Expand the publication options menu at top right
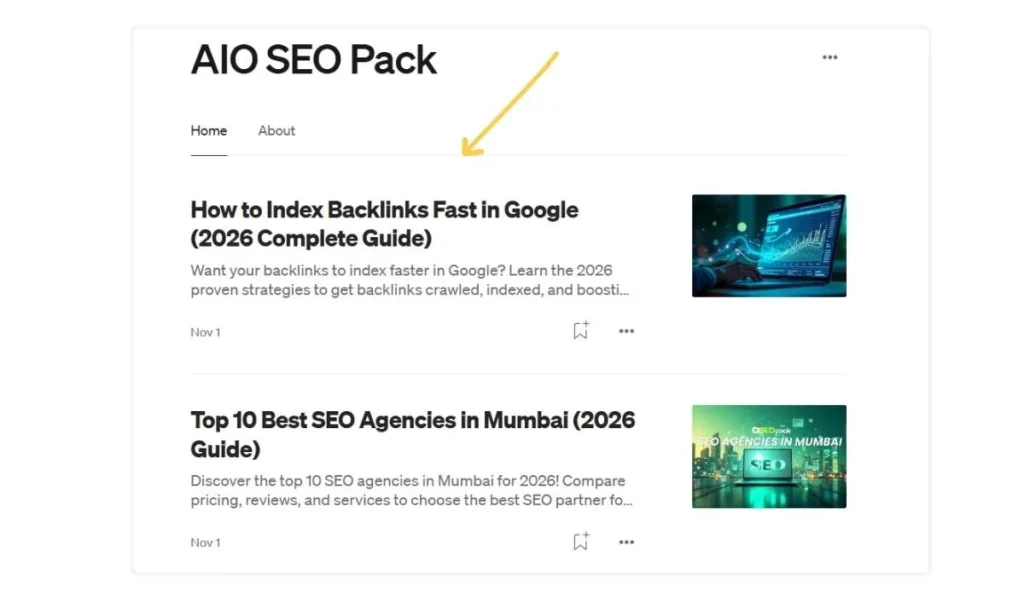Screen dimensions: 1024x597 tap(829, 57)
